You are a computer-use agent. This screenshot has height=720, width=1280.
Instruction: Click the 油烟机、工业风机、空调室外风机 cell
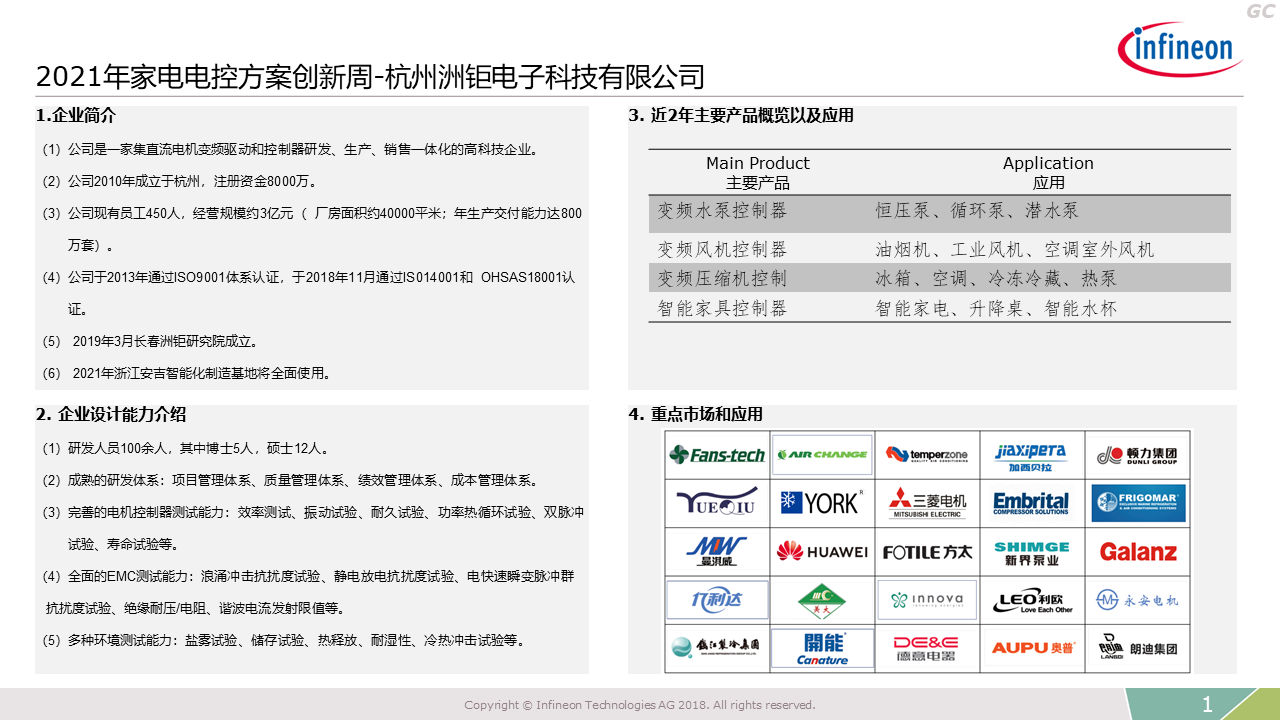1014,249
